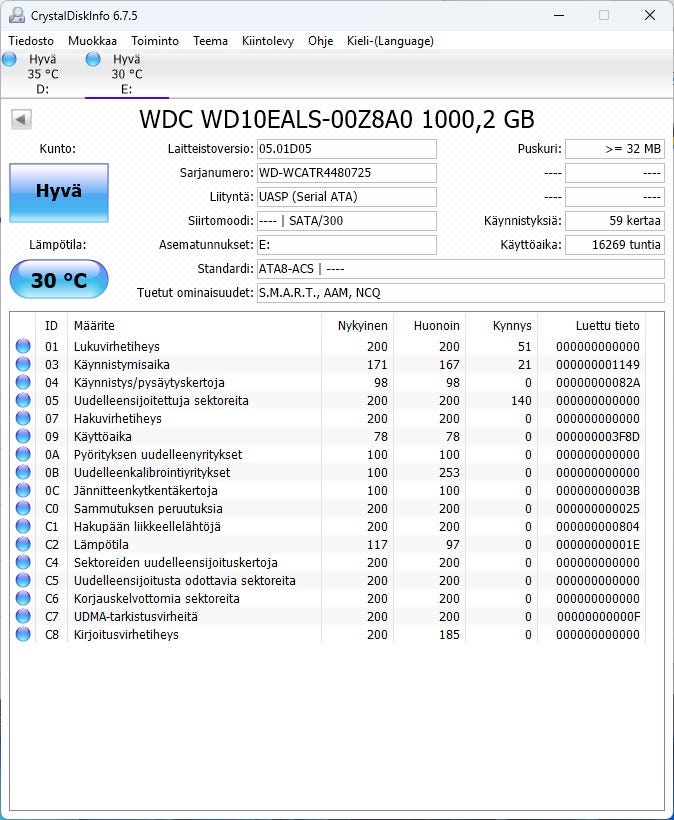This screenshot has width=674, height=820.
Task: Click status orb for C4 Sektoreiden uudelleensijoituskertoja
Action: point(23,562)
